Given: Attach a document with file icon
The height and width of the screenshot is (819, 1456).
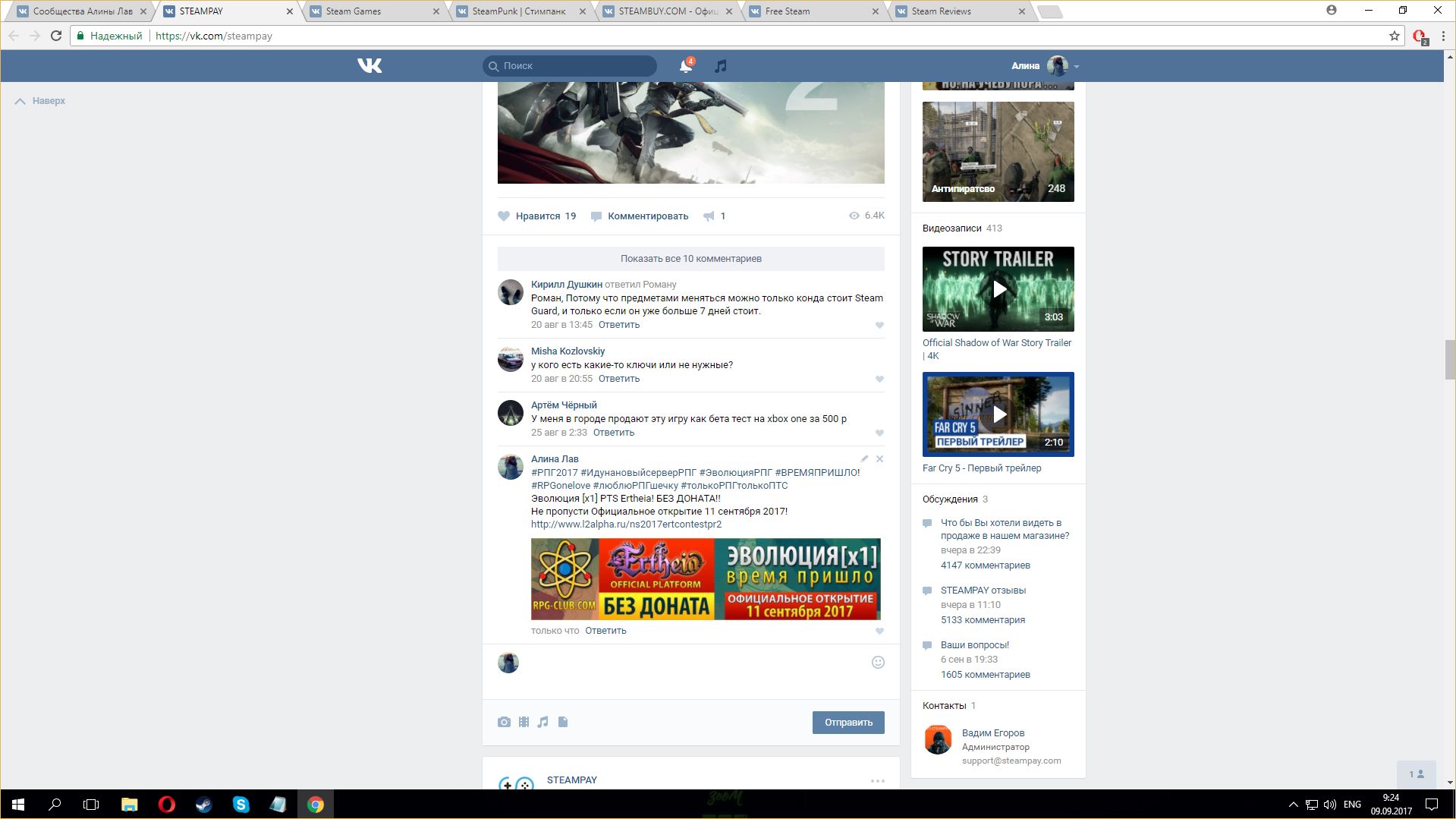Looking at the screenshot, I should coord(563,723).
